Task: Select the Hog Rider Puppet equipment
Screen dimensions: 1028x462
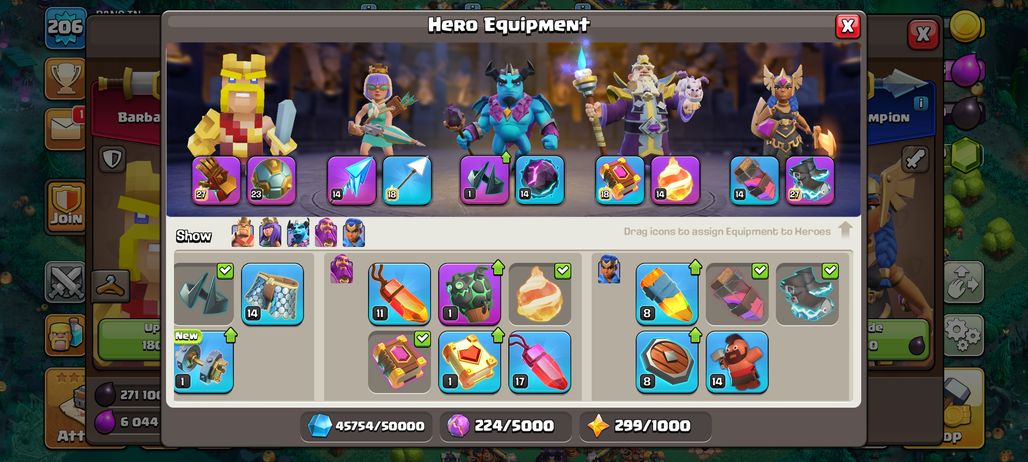Action: pos(737,362)
